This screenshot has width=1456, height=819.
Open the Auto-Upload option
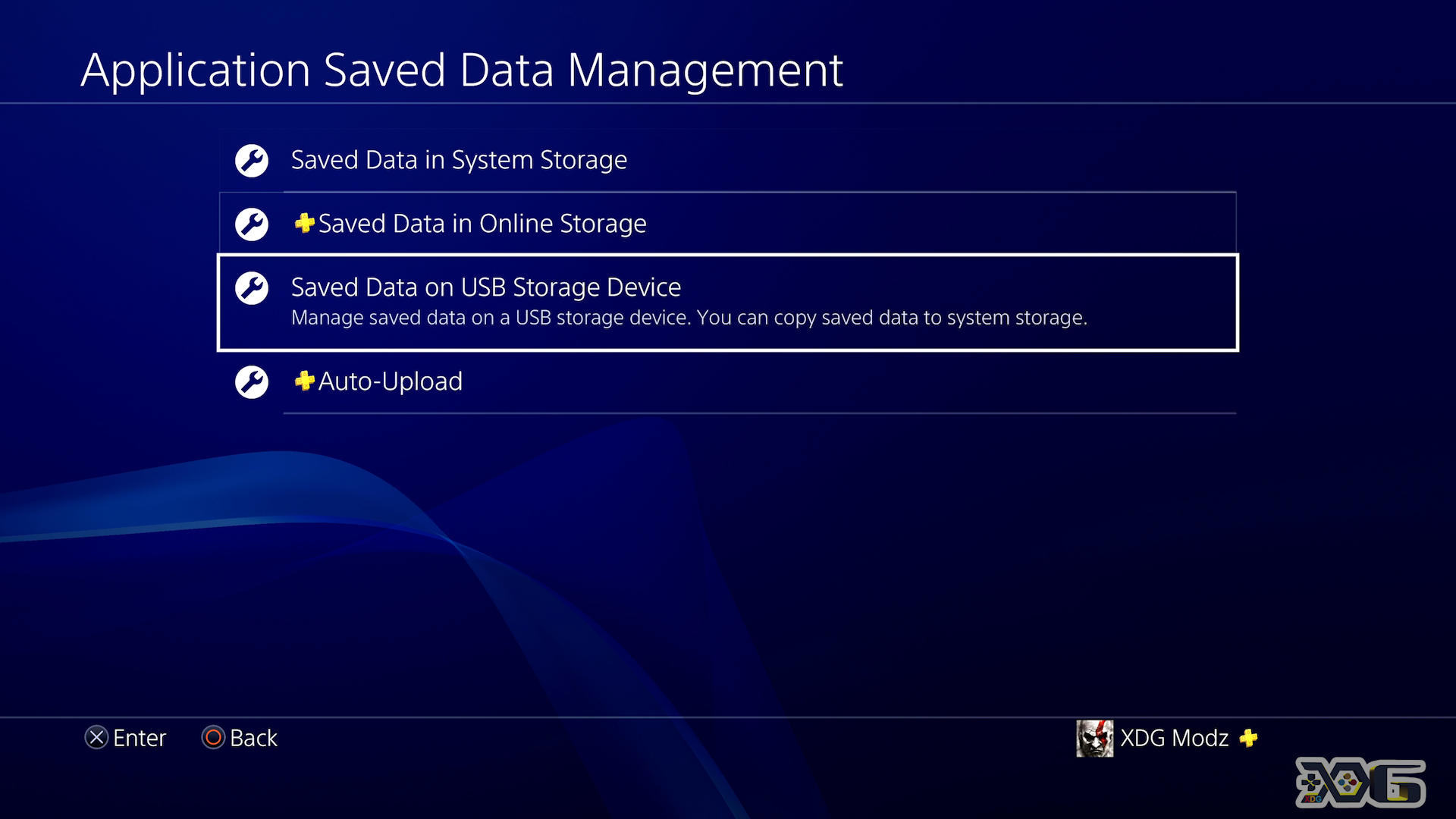pyautogui.click(x=728, y=381)
